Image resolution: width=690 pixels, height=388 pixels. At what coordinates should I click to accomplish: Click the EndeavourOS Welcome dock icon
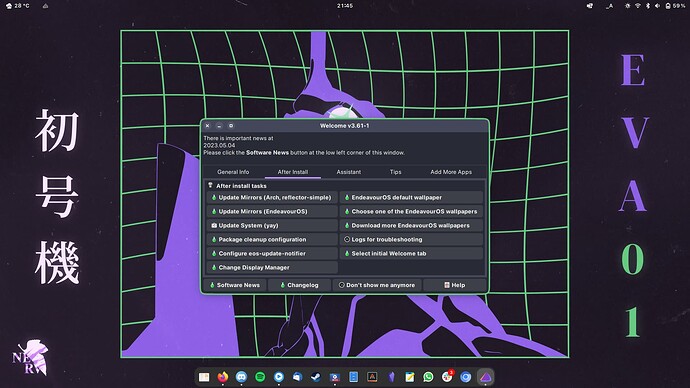click(x=485, y=377)
